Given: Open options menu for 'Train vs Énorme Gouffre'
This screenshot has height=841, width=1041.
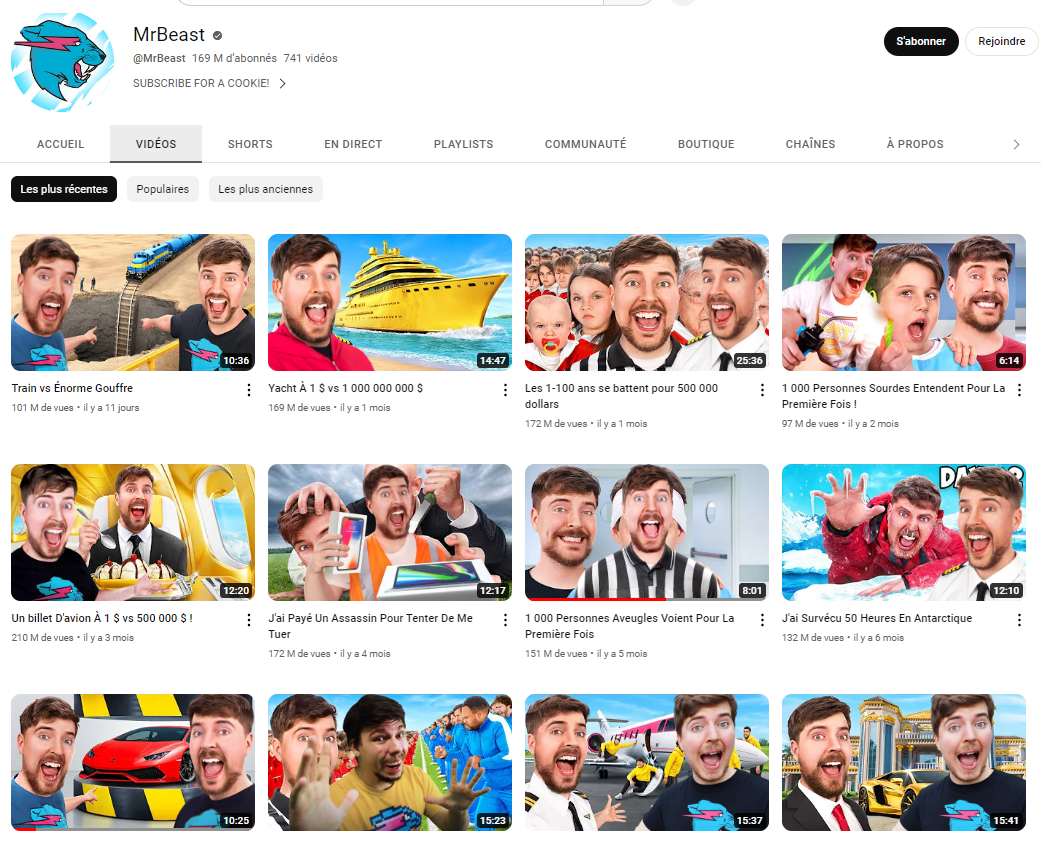Looking at the screenshot, I should pyautogui.click(x=249, y=390).
